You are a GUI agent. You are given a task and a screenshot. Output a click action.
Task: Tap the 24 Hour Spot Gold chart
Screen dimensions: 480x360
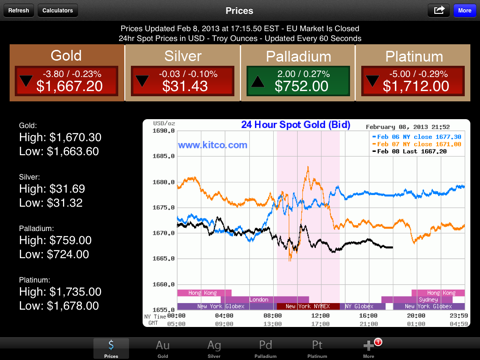(x=306, y=223)
